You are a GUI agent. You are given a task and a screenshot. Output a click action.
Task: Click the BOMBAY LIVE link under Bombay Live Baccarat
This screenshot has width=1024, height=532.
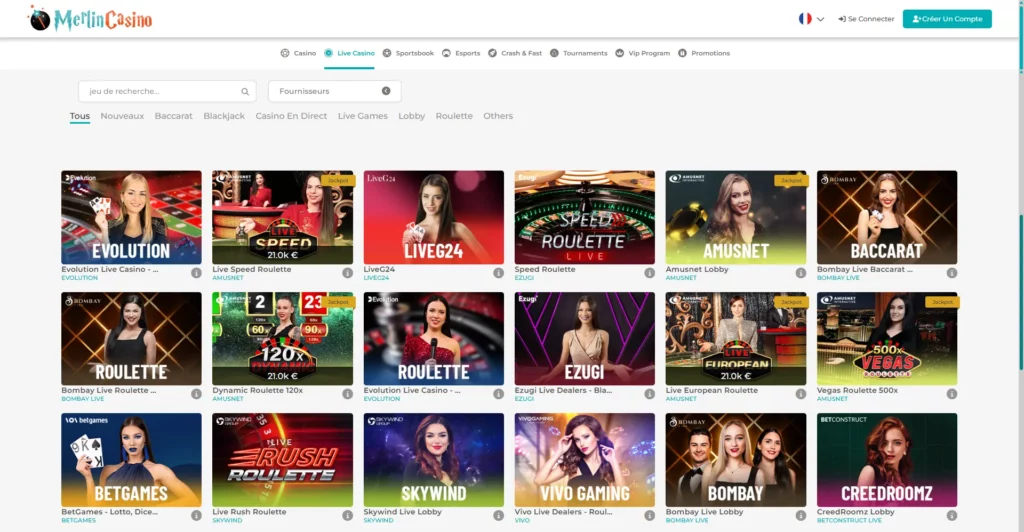[838, 277]
